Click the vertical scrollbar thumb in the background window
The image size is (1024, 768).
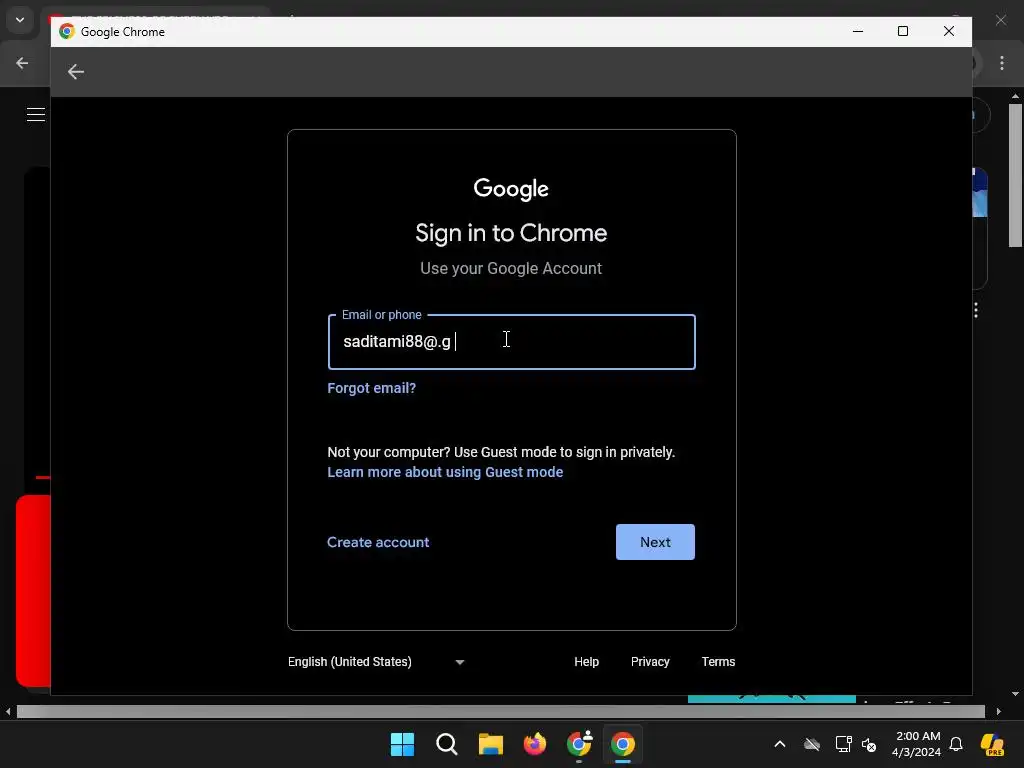pos(1015,175)
